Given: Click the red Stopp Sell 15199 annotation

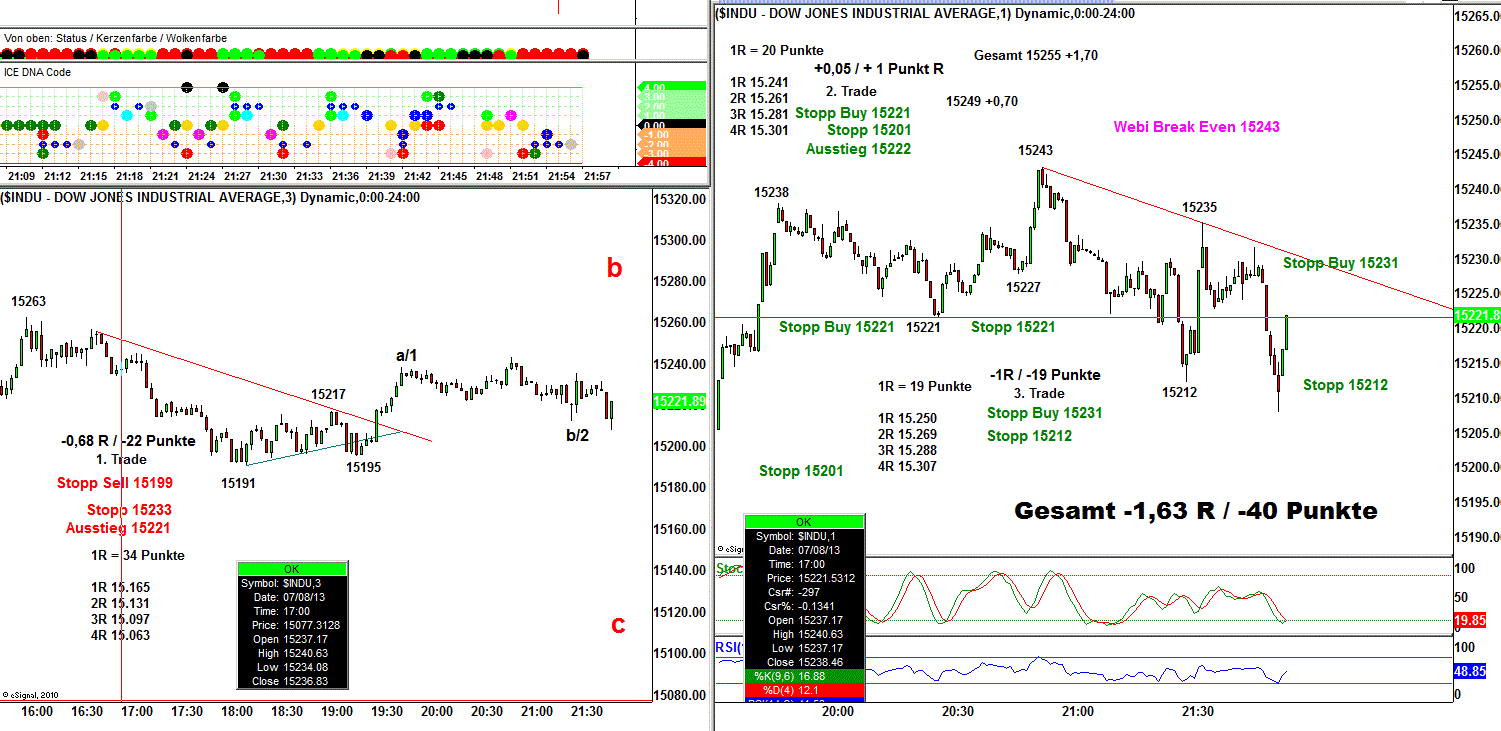Looking at the screenshot, I should pos(115,484).
